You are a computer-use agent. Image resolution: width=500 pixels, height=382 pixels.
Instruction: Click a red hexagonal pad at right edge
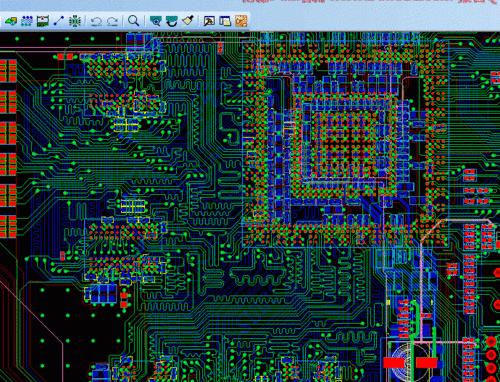click(x=491, y=355)
